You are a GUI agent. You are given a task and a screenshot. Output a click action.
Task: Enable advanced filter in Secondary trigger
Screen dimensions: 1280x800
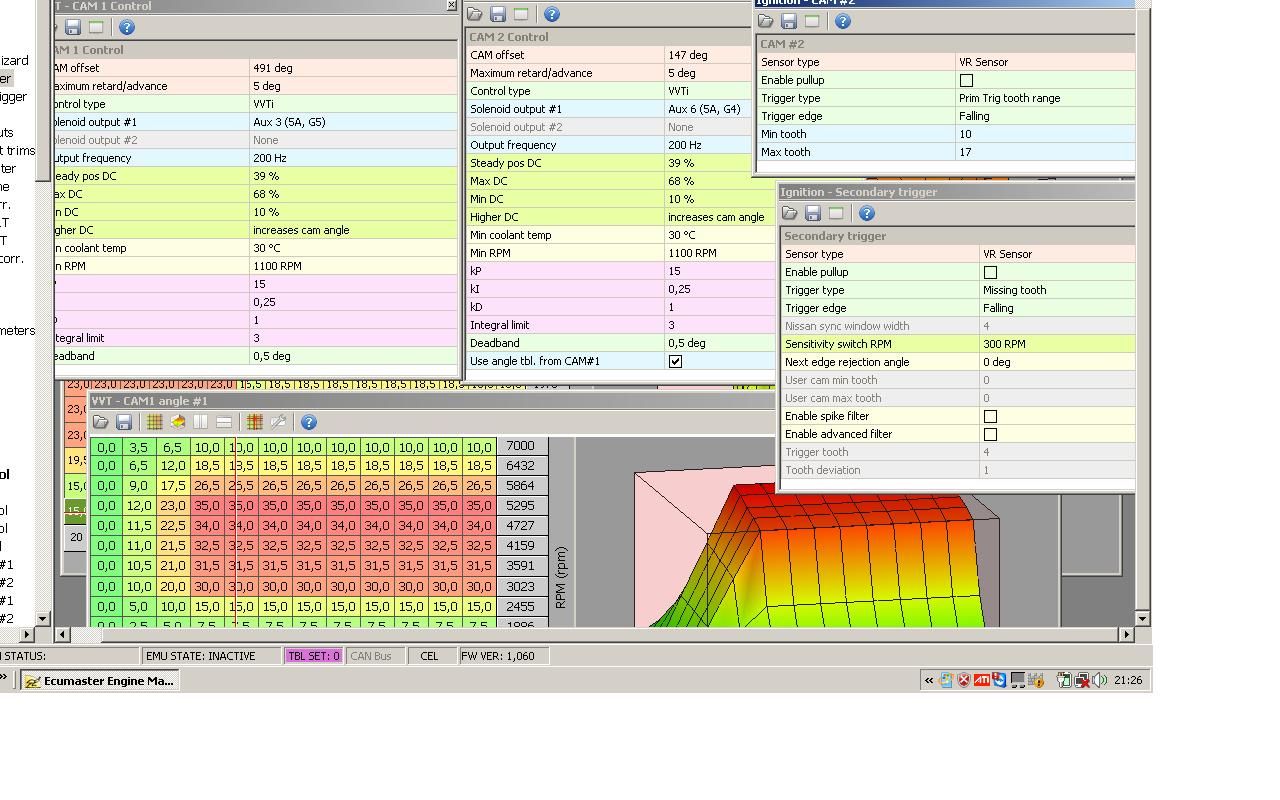pos(990,434)
